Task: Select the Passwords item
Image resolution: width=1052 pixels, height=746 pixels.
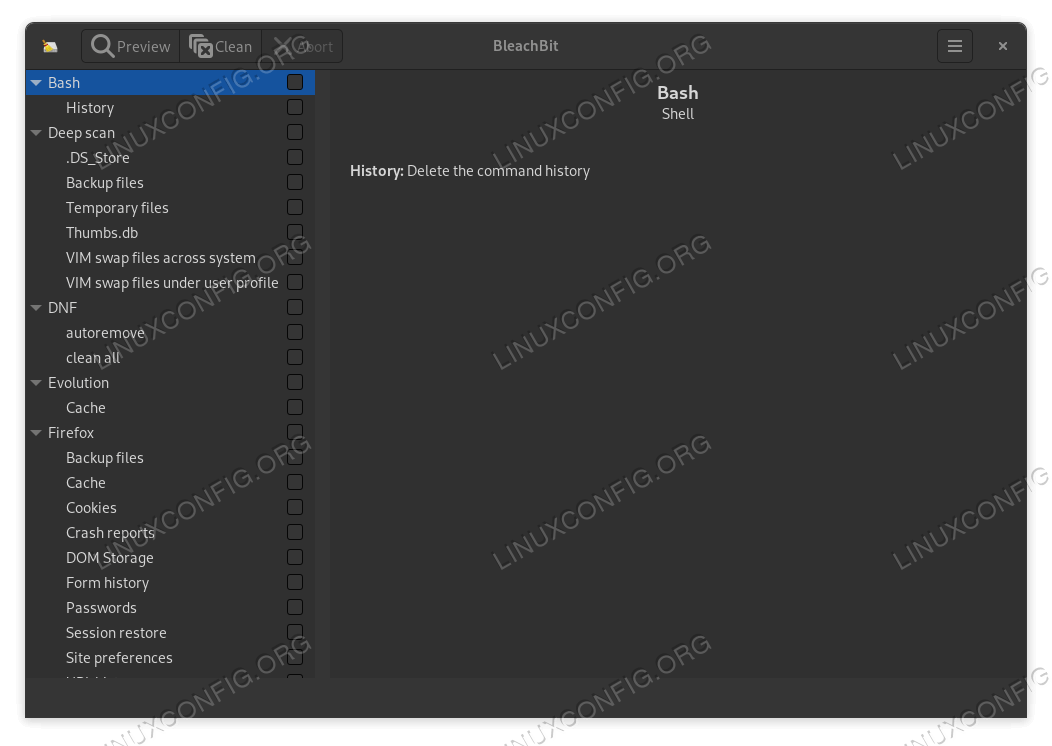Action: coord(101,608)
